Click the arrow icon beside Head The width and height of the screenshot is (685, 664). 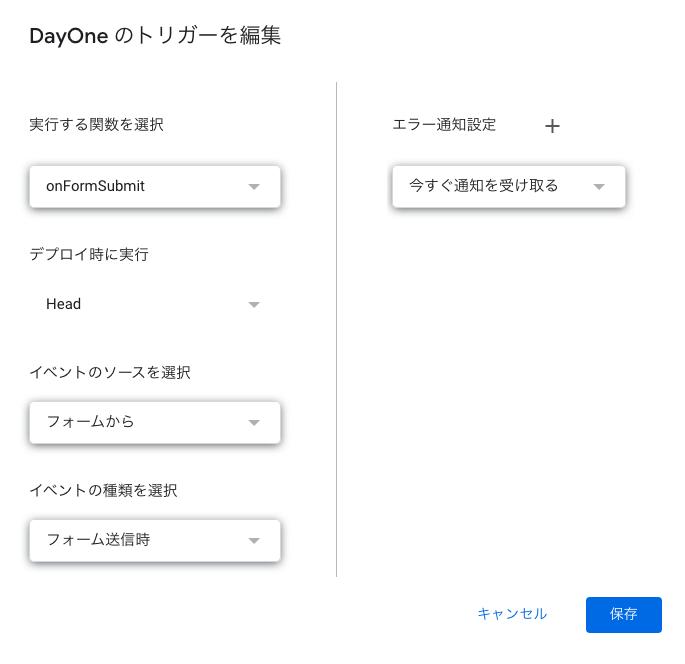pyautogui.click(x=254, y=304)
